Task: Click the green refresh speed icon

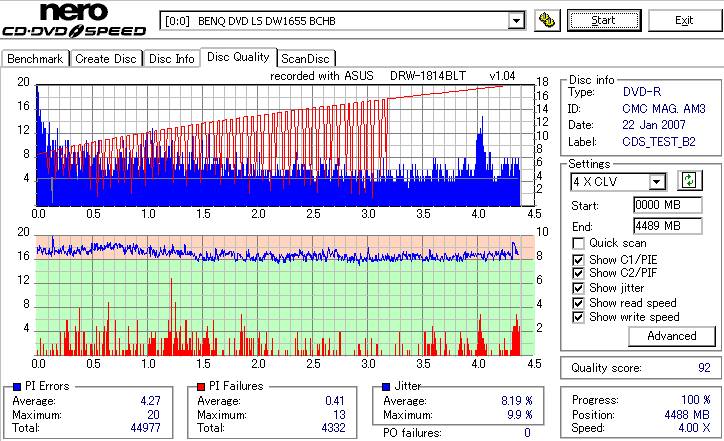Action: click(689, 181)
